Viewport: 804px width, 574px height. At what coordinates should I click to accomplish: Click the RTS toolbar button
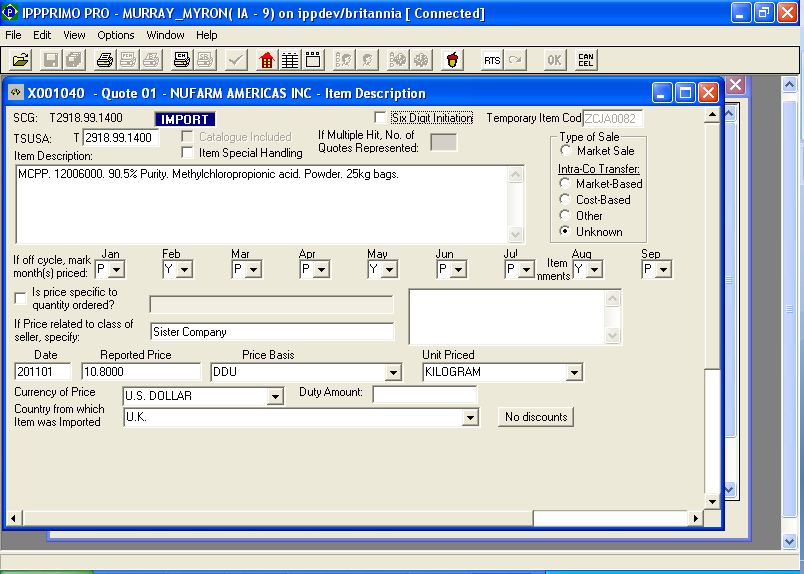click(x=492, y=60)
